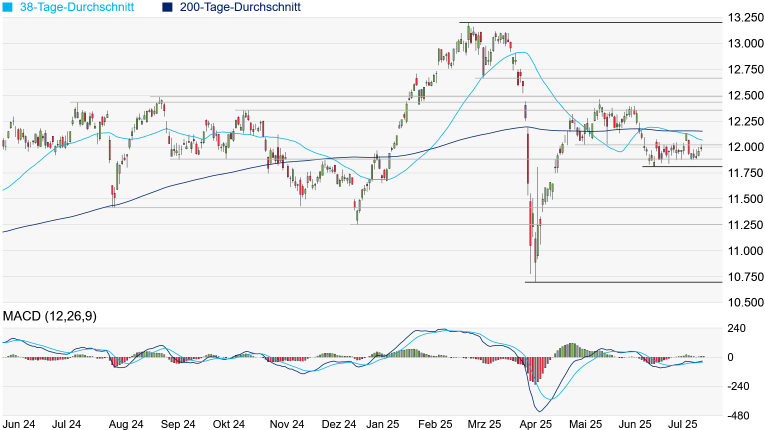Click the 12.000 price axis label
The width and height of the screenshot is (765, 430).
[745, 147]
